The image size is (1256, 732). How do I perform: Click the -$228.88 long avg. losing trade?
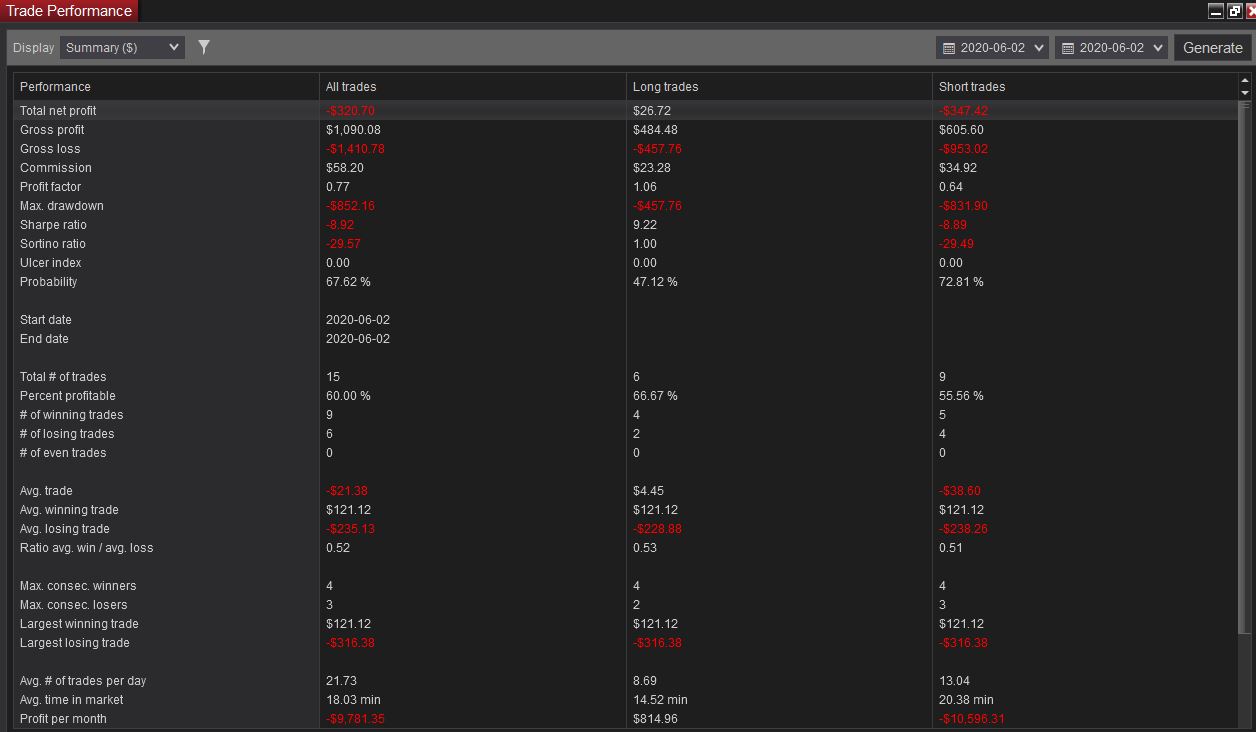(x=657, y=529)
